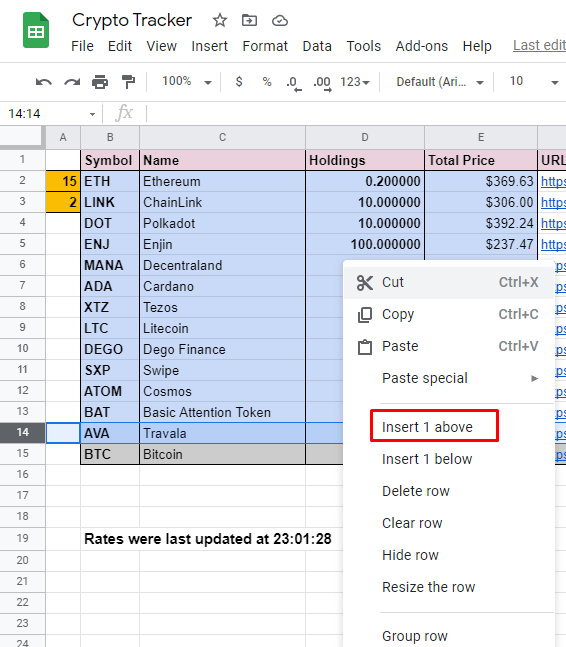Open the Google Sheets home icon
The height and width of the screenshot is (647, 566).
[x=36, y=30]
